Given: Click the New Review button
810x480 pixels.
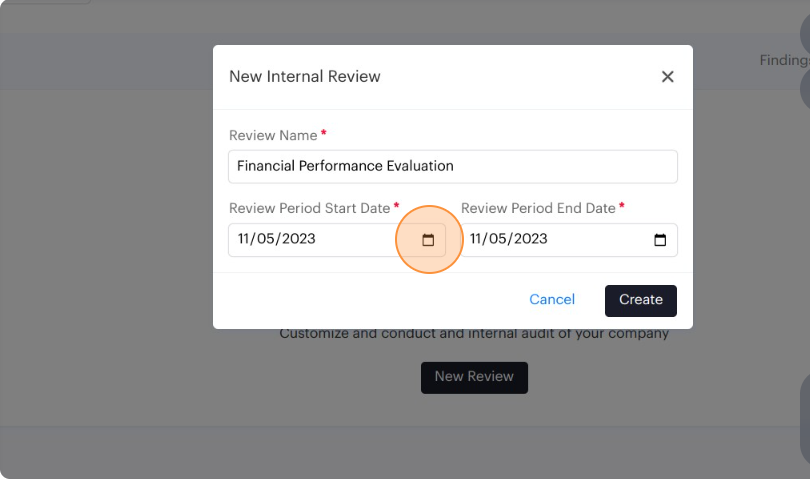Looking at the screenshot, I should (474, 377).
